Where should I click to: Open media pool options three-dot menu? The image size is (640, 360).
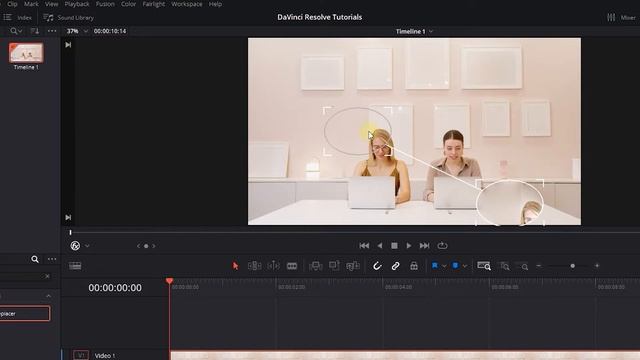[52, 31]
